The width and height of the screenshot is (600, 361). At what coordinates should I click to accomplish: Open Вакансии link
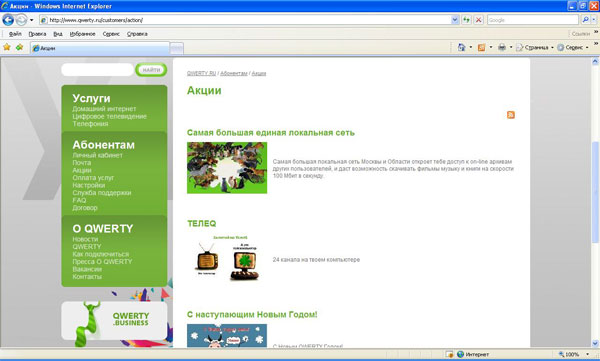click(x=87, y=269)
